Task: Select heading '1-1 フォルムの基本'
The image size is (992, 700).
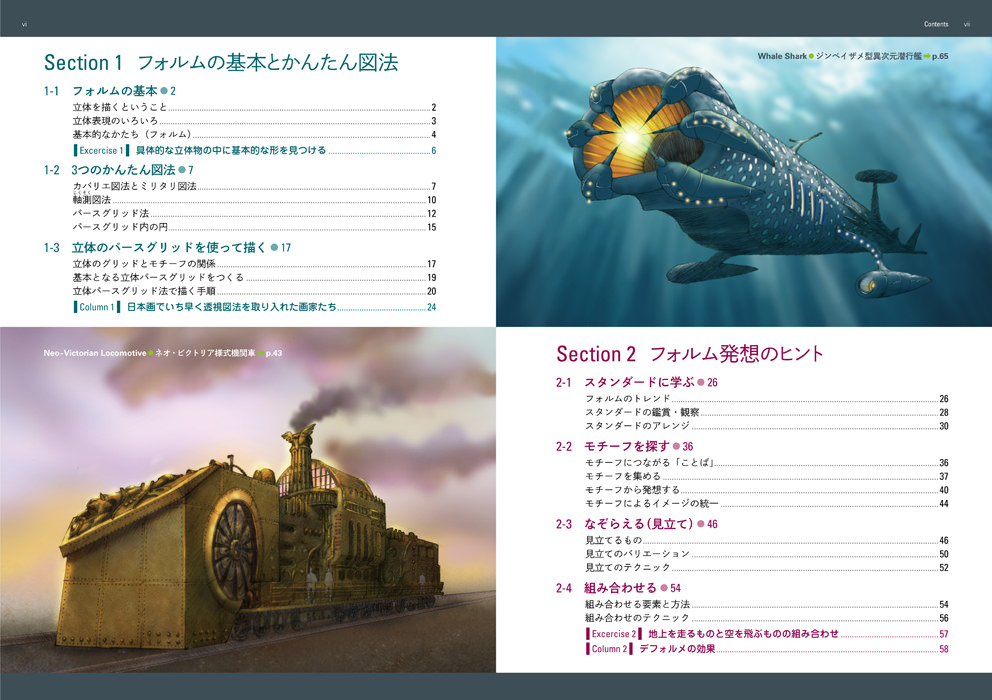Action: (109, 91)
